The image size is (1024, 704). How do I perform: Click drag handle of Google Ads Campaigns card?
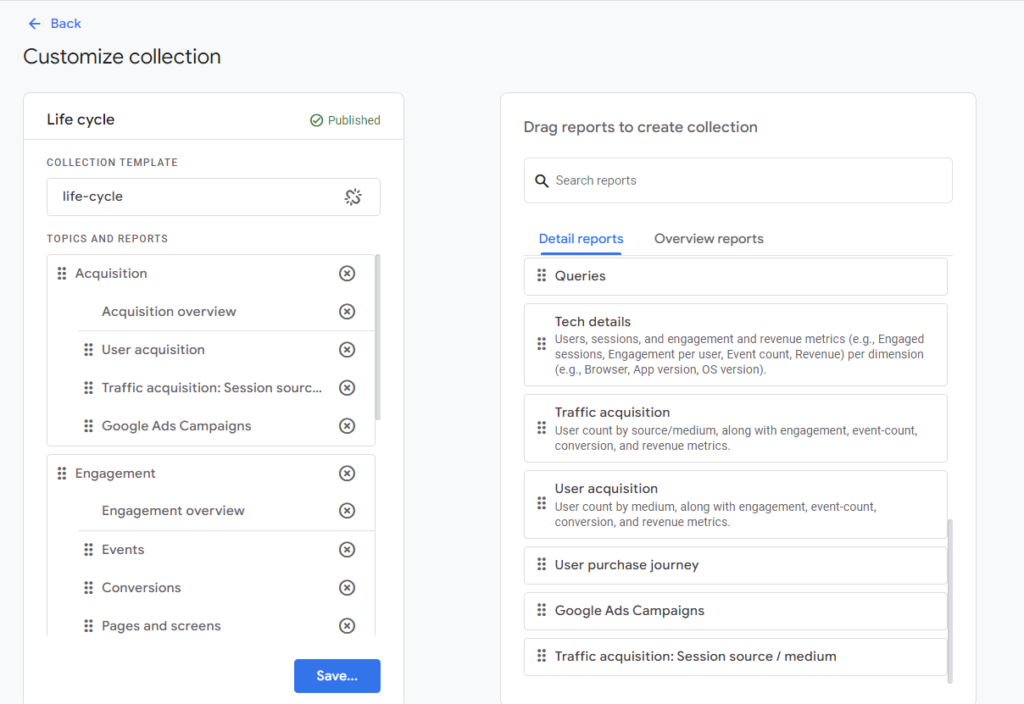pos(541,610)
